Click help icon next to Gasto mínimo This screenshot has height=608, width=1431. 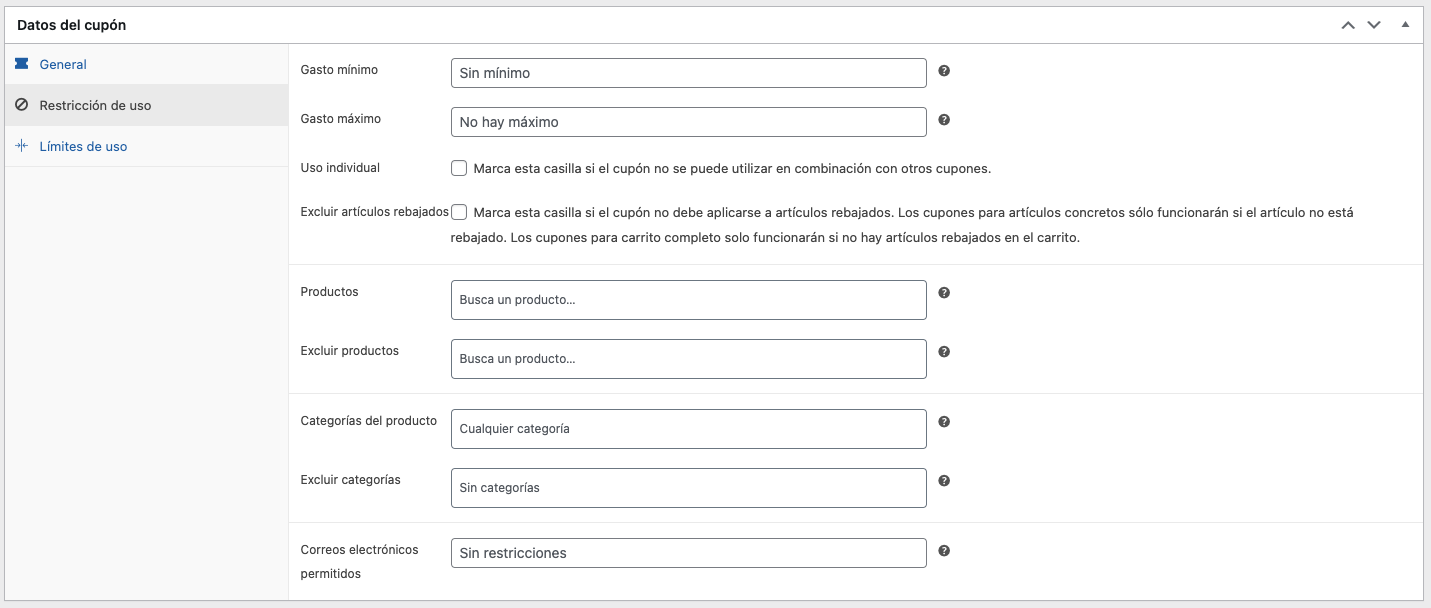(944, 71)
